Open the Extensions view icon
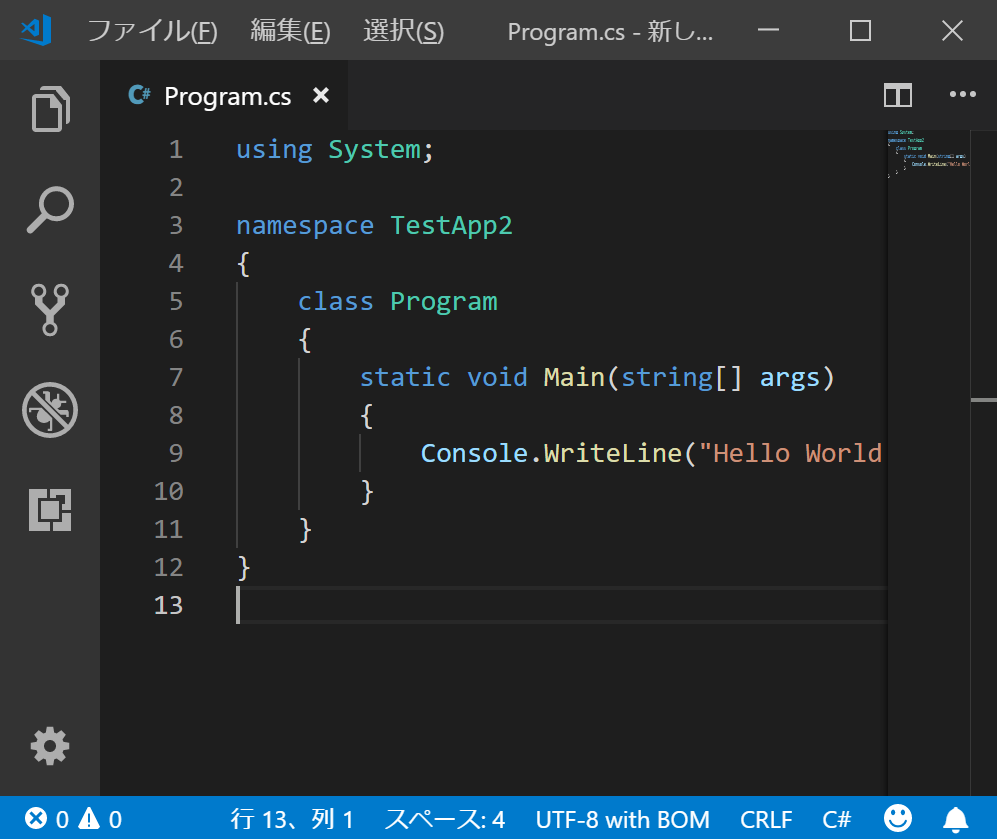997x839 pixels. 50,511
